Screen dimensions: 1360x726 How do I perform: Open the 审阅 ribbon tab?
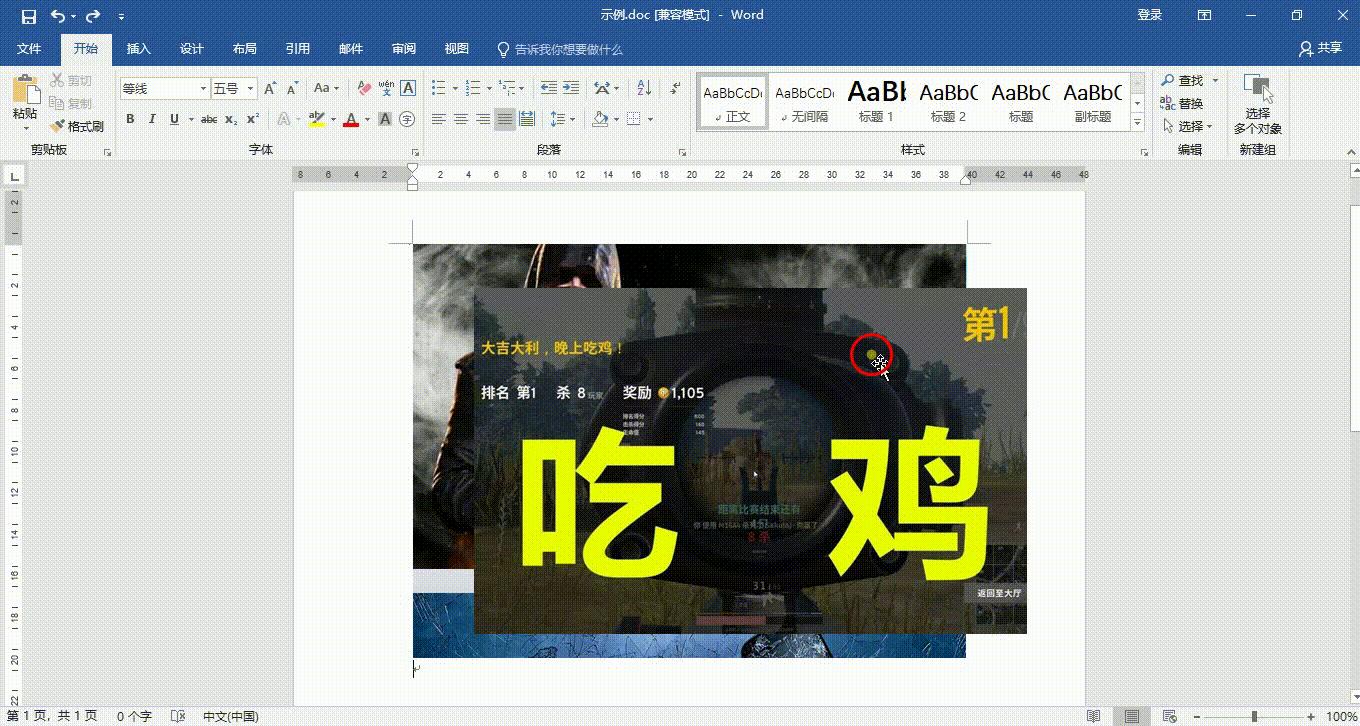(x=403, y=48)
